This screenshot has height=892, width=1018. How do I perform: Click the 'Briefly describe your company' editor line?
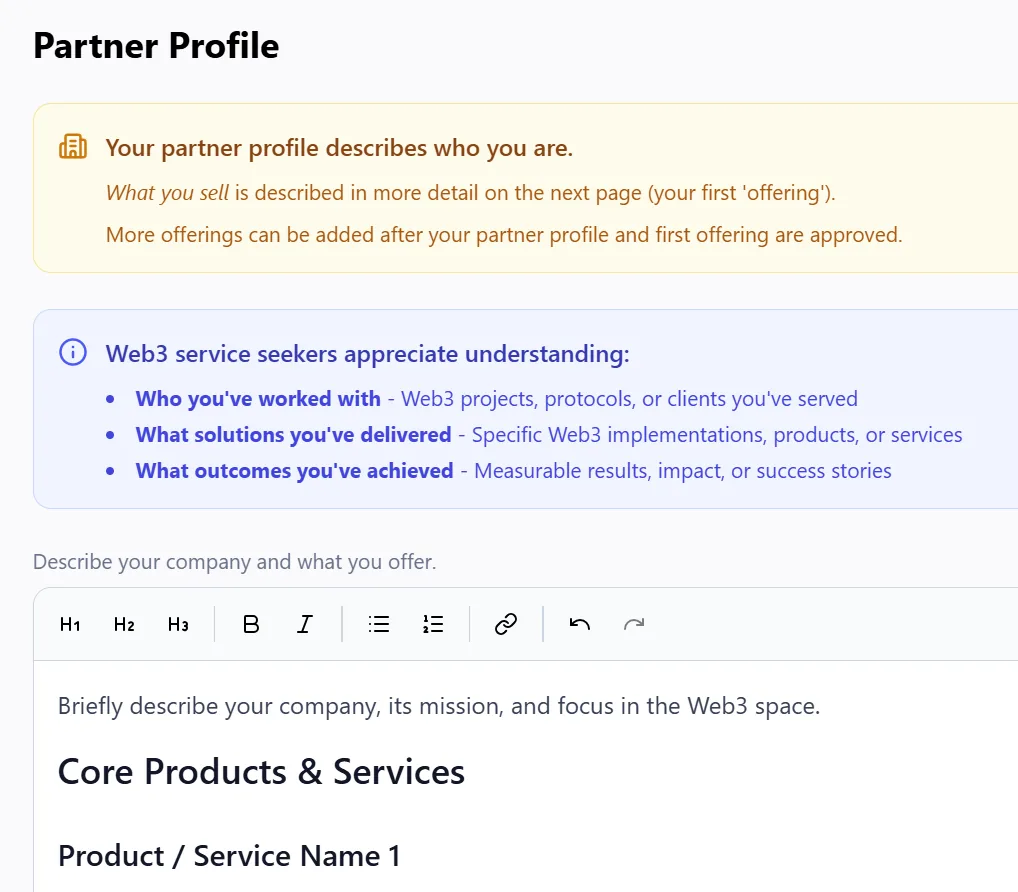coord(439,706)
